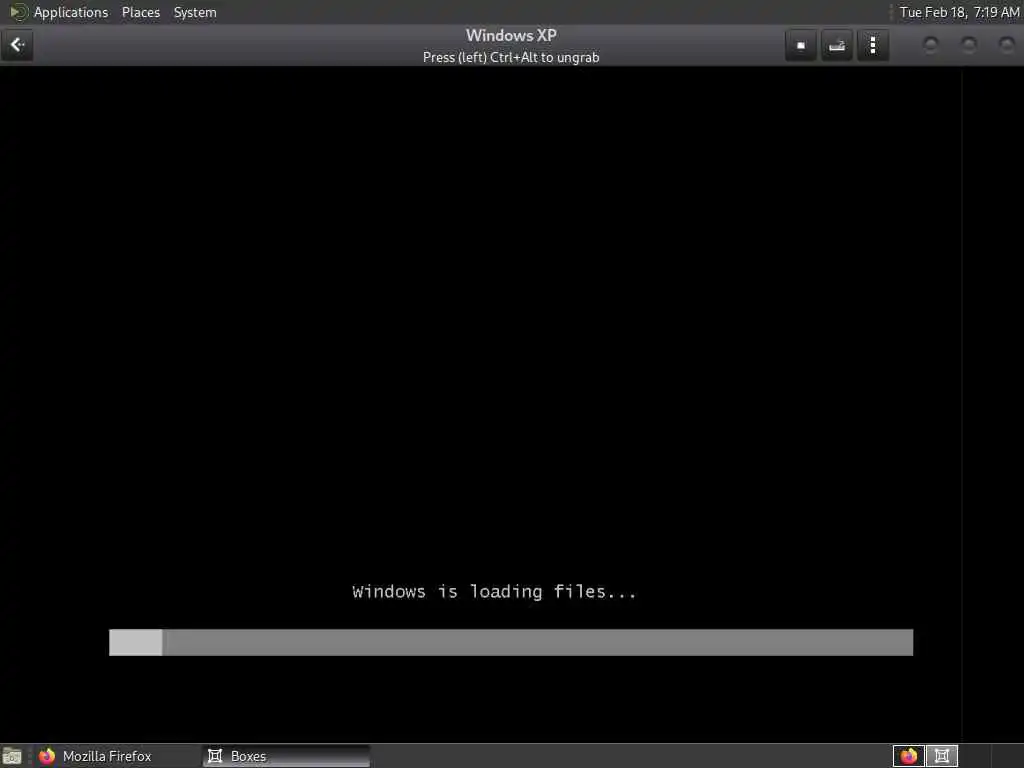Switch to the workspace thumbnail showing Boxes
The height and width of the screenshot is (768, 1024).
click(942, 756)
